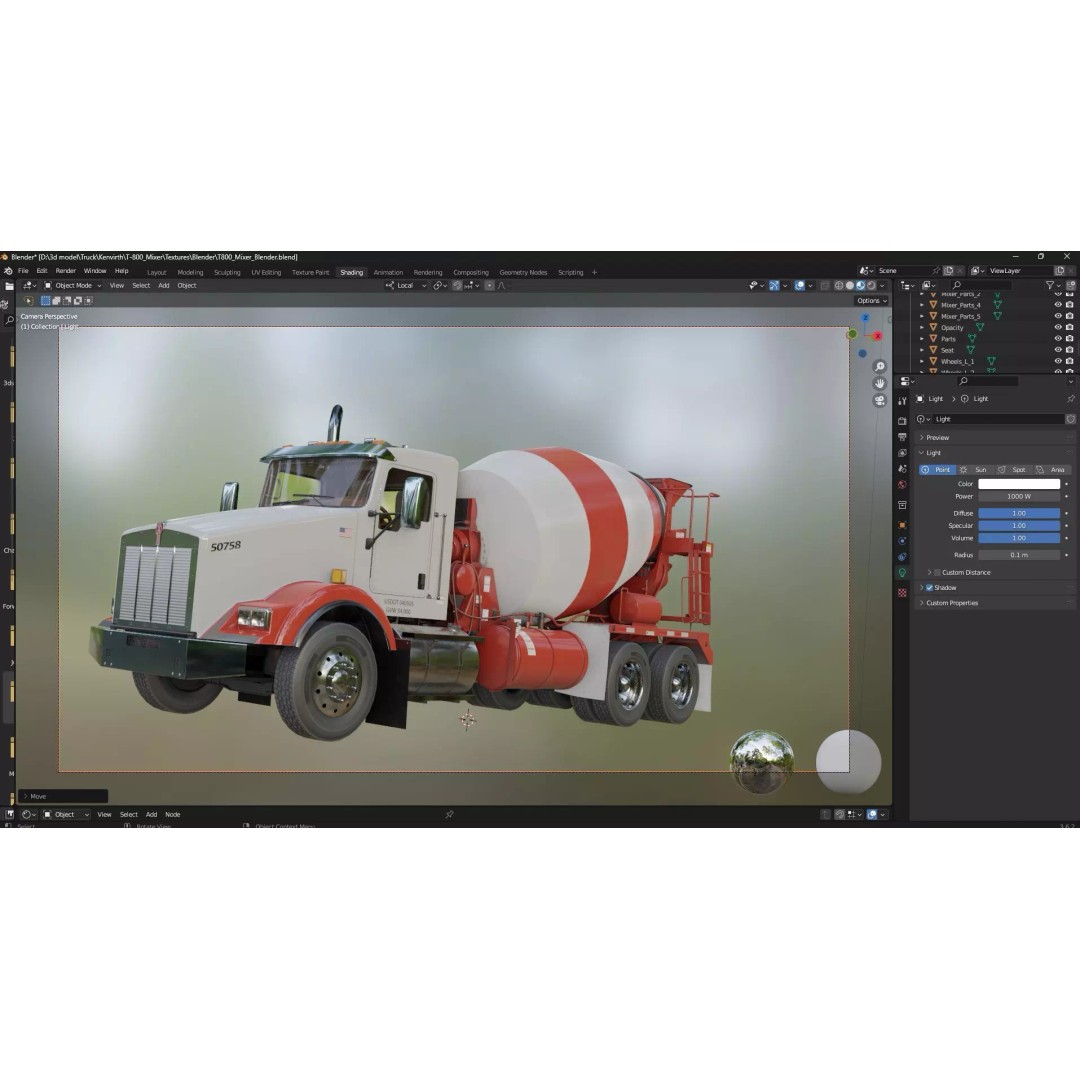Open the Light data properties tab

pyautogui.click(x=902, y=572)
